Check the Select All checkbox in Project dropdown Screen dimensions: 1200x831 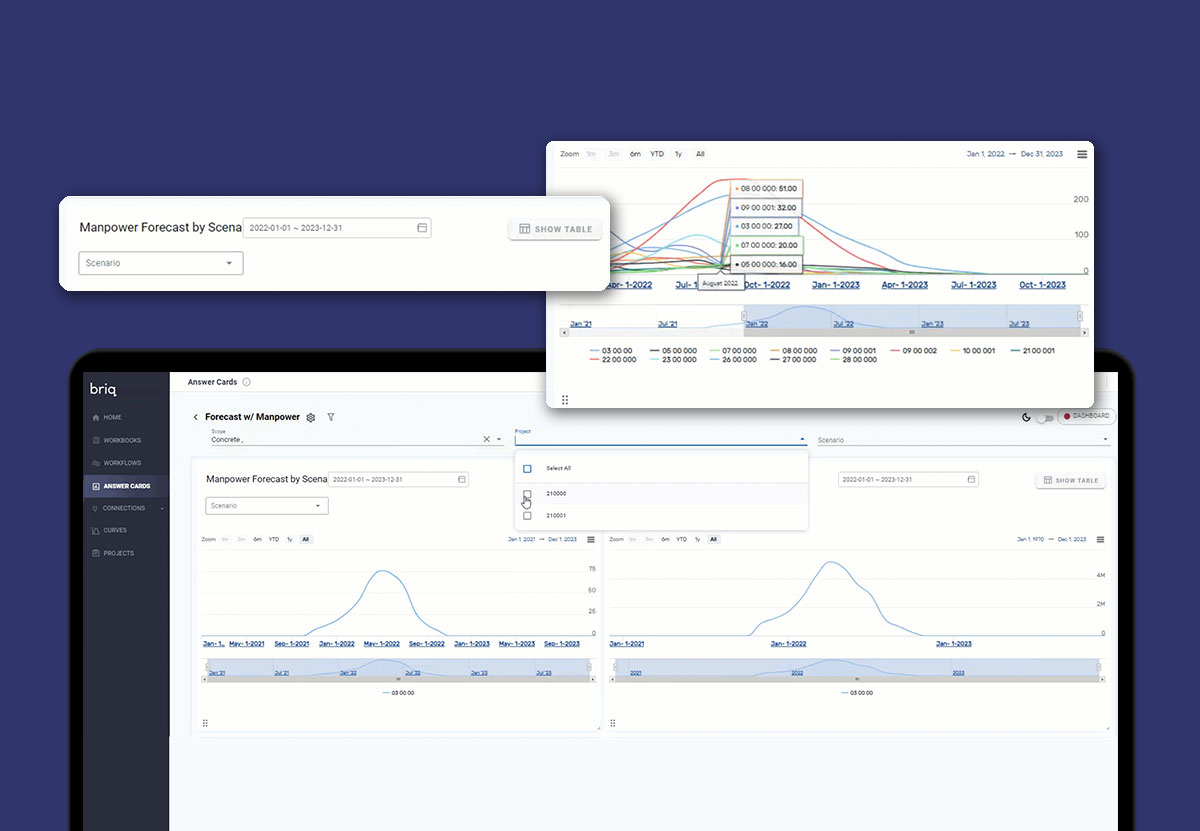coord(527,467)
